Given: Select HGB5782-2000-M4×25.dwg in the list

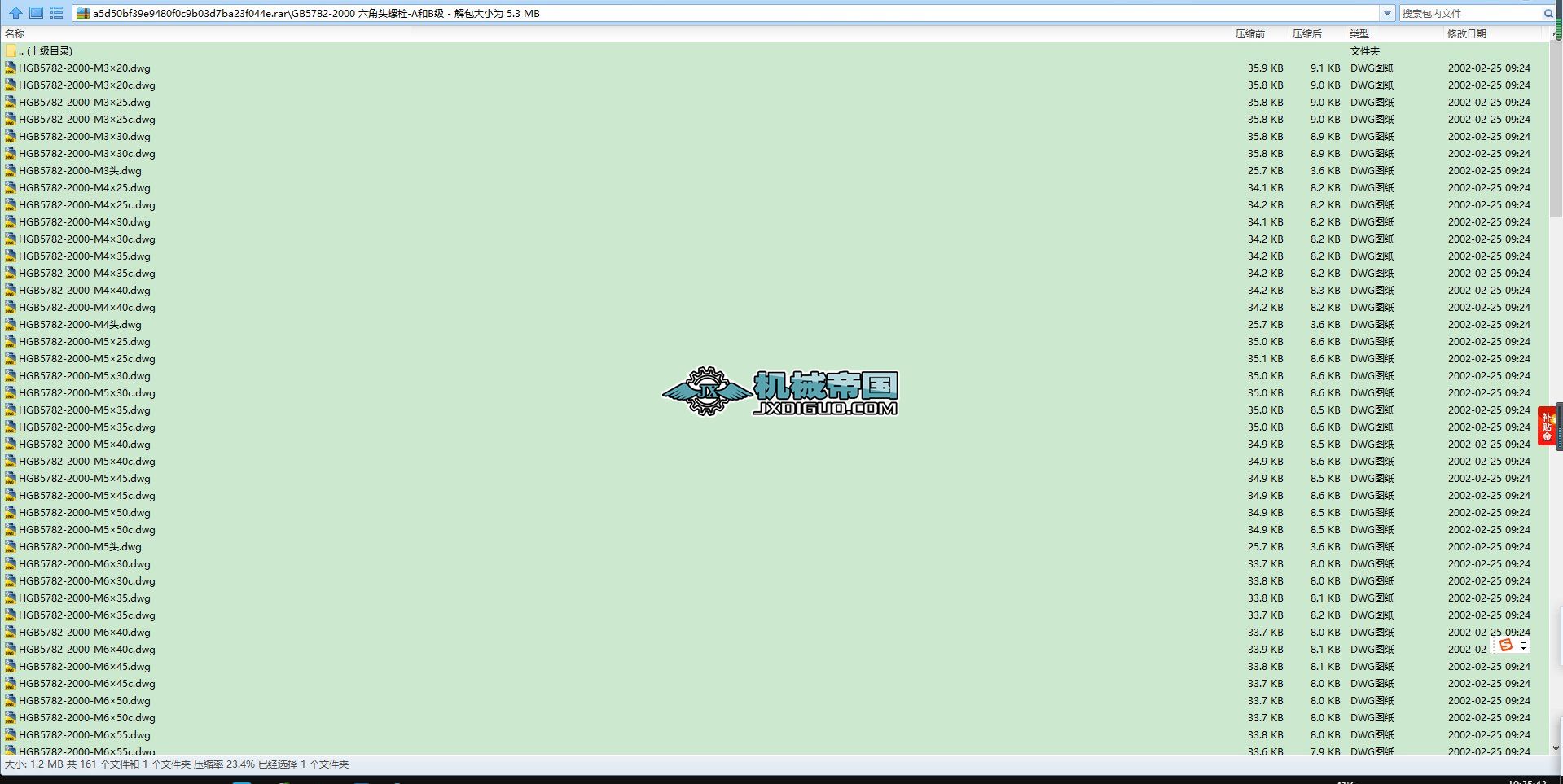Looking at the screenshot, I should click(x=86, y=187).
